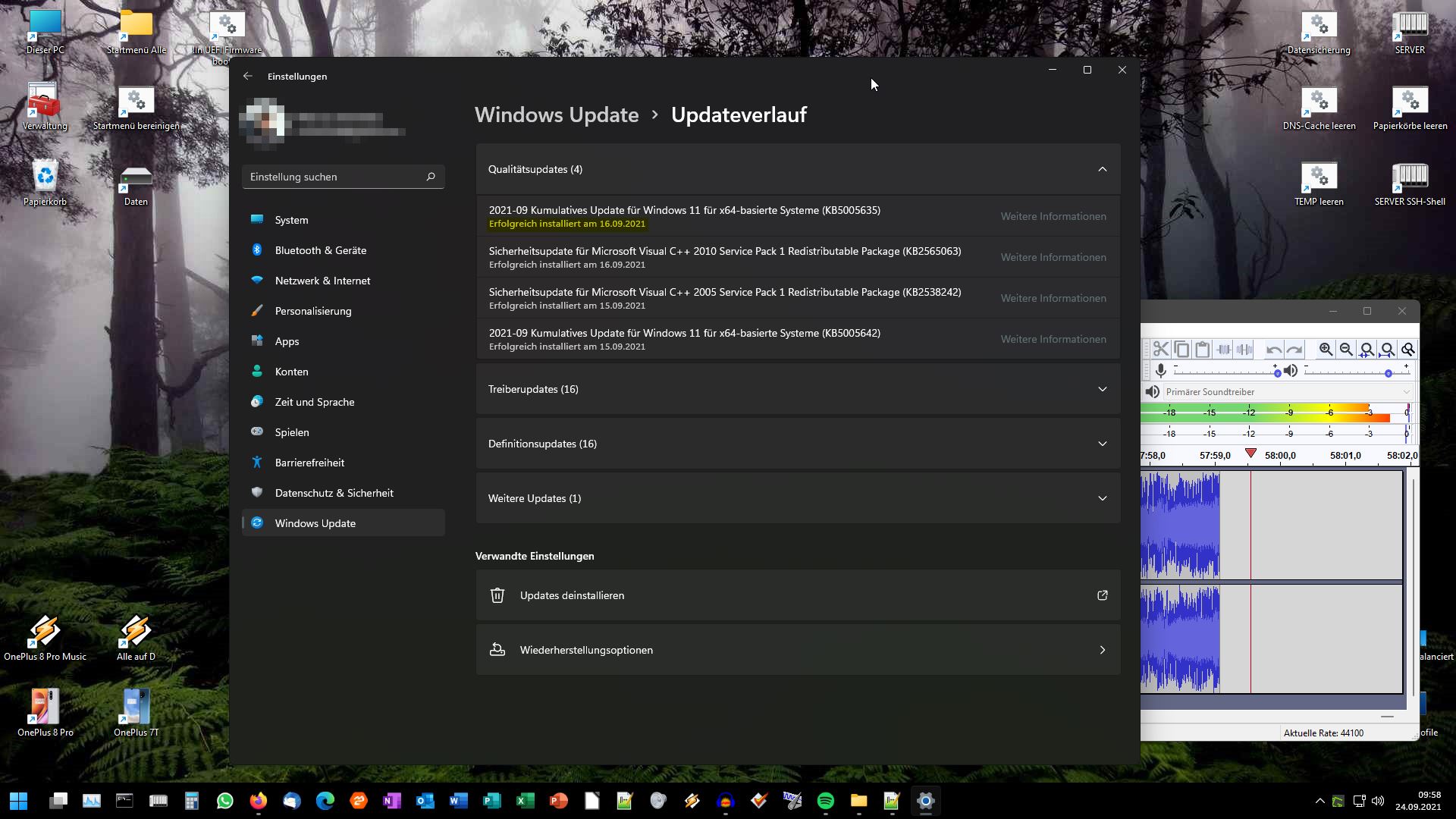
Task: Open WhatsApp from the taskbar
Action: pyautogui.click(x=225, y=801)
